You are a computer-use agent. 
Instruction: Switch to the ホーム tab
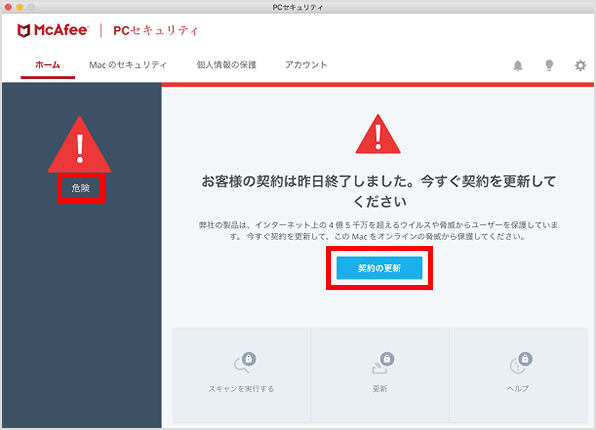click(48, 65)
